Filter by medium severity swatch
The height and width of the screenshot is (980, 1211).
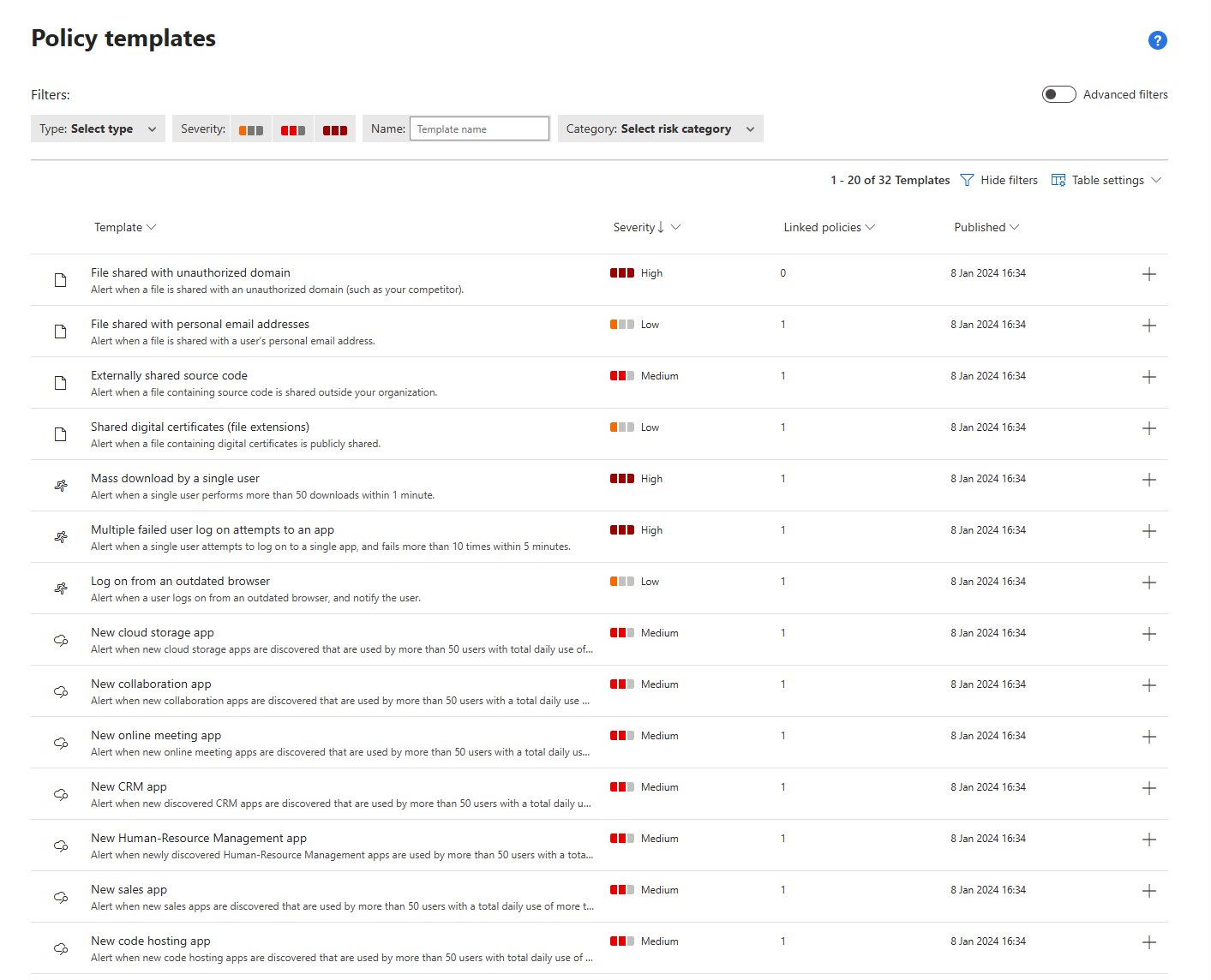293,129
